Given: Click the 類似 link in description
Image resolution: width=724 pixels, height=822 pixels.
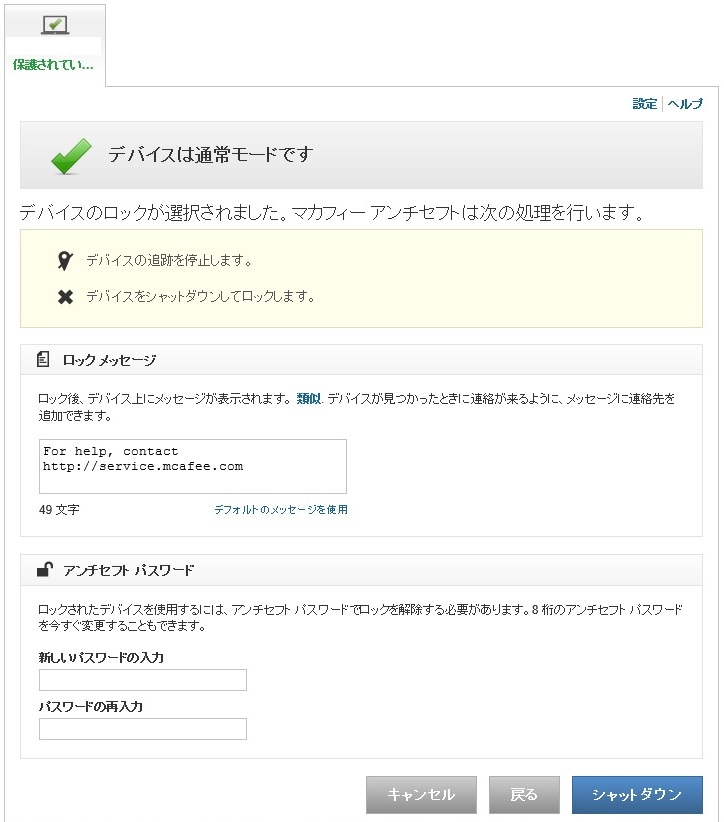Looking at the screenshot, I should click(308, 398).
